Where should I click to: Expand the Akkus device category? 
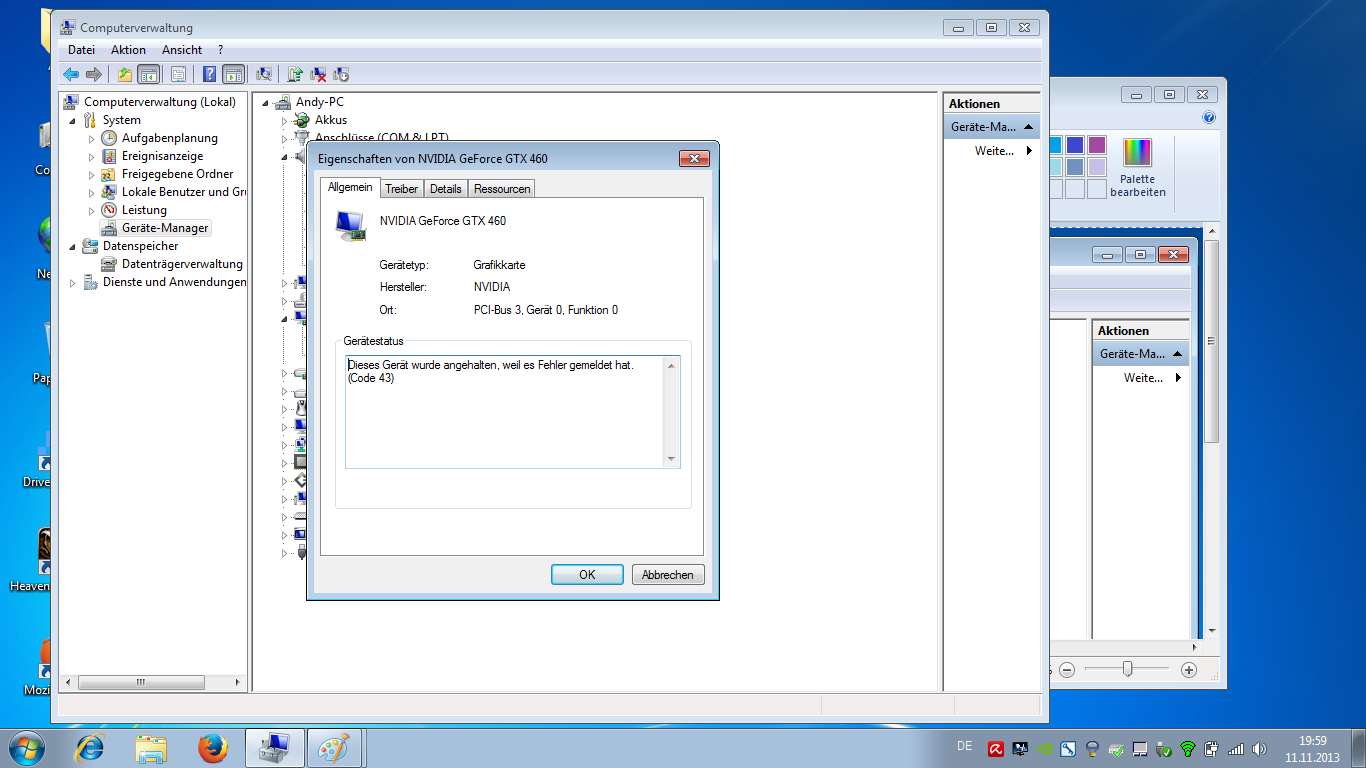coord(284,120)
